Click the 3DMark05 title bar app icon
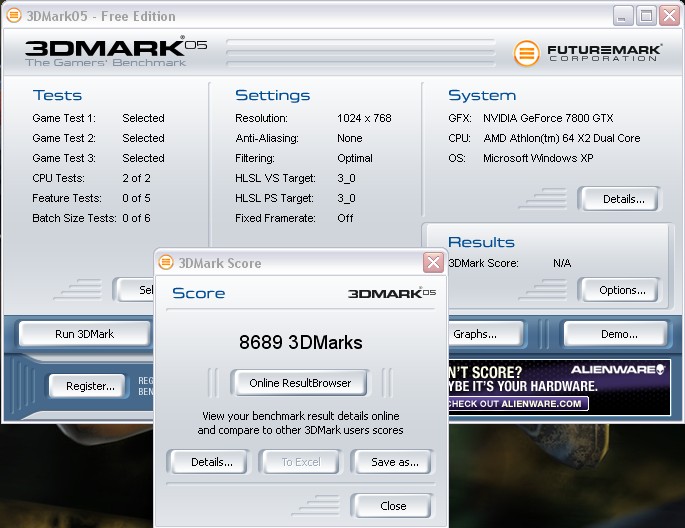 pyautogui.click(x=14, y=15)
